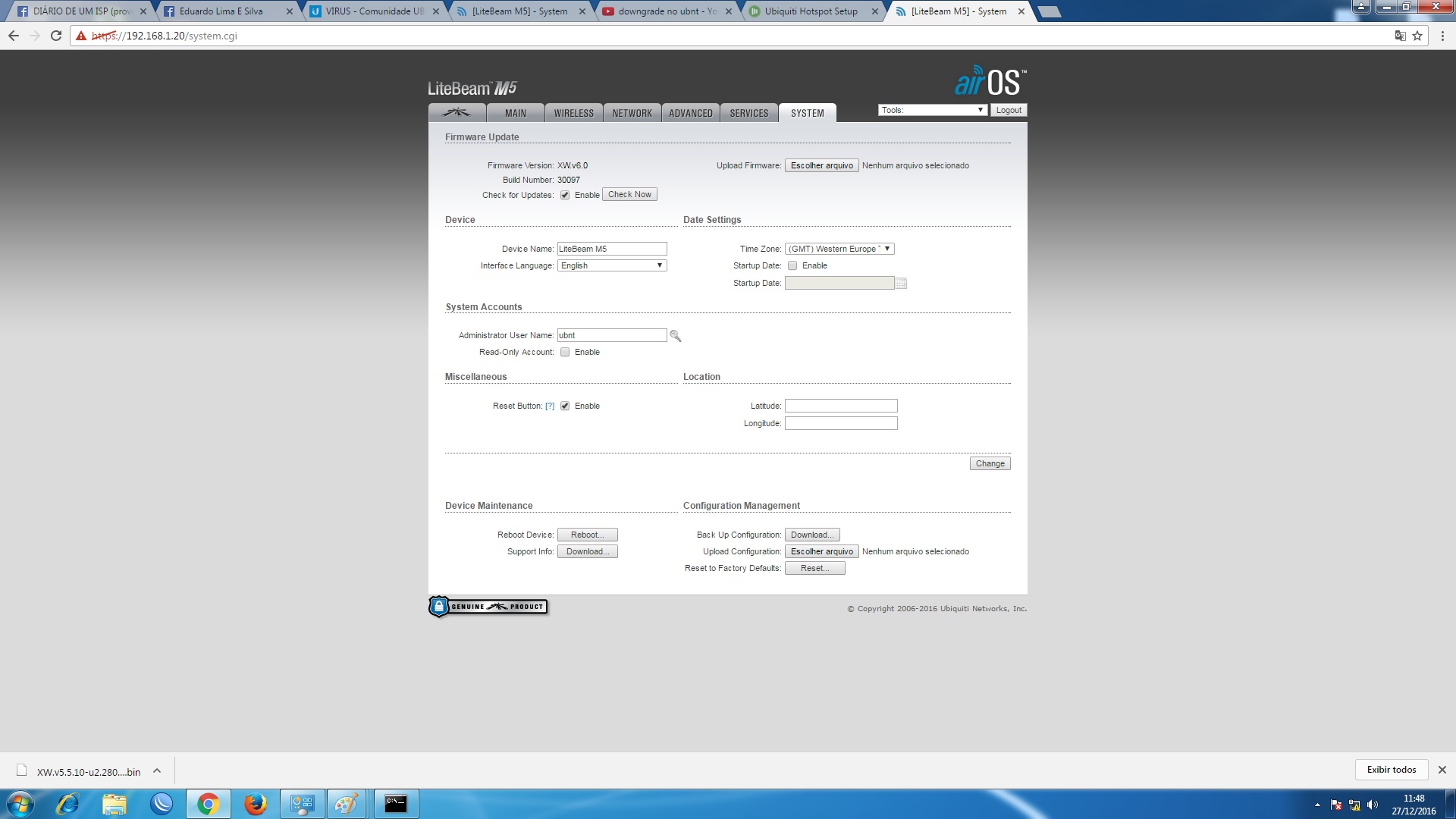Click the magnifier icon beside Administrator User Name
1456x819 pixels.
675,336
